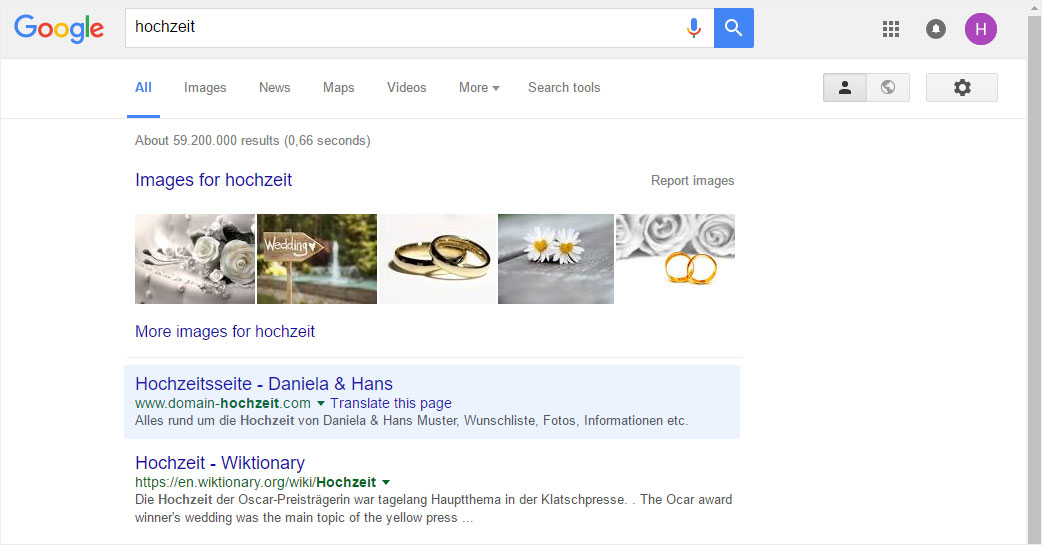Click the blue search magnifier button

[734, 28]
